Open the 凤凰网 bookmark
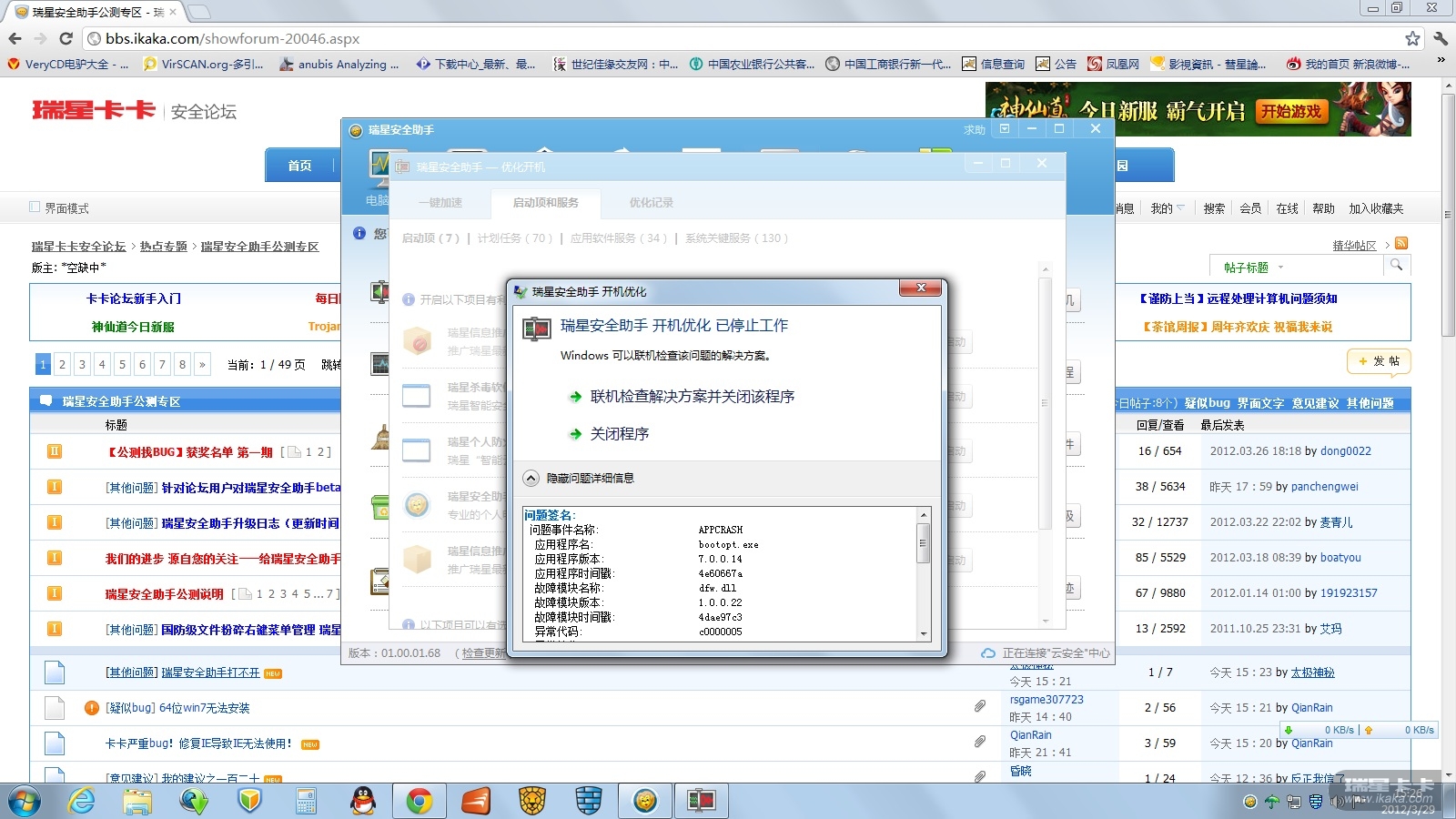The image size is (1456, 819). point(1114,64)
